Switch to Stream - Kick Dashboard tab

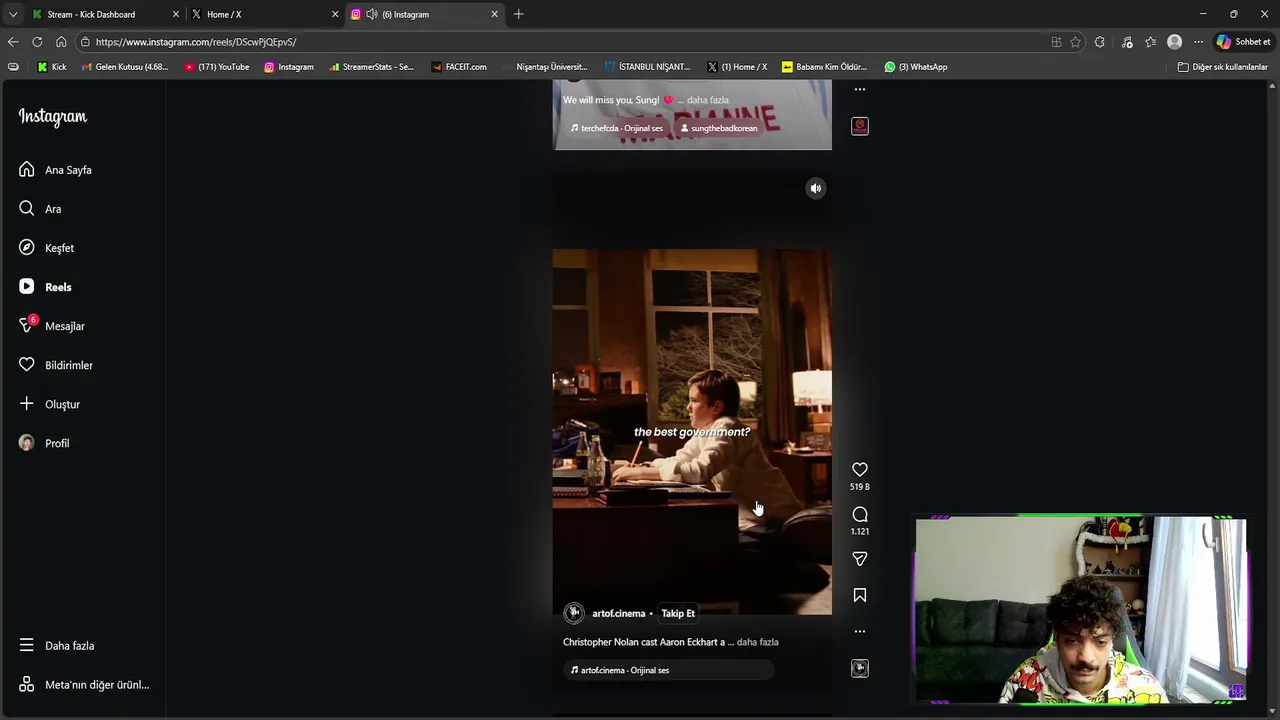click(x=105, y=14)
